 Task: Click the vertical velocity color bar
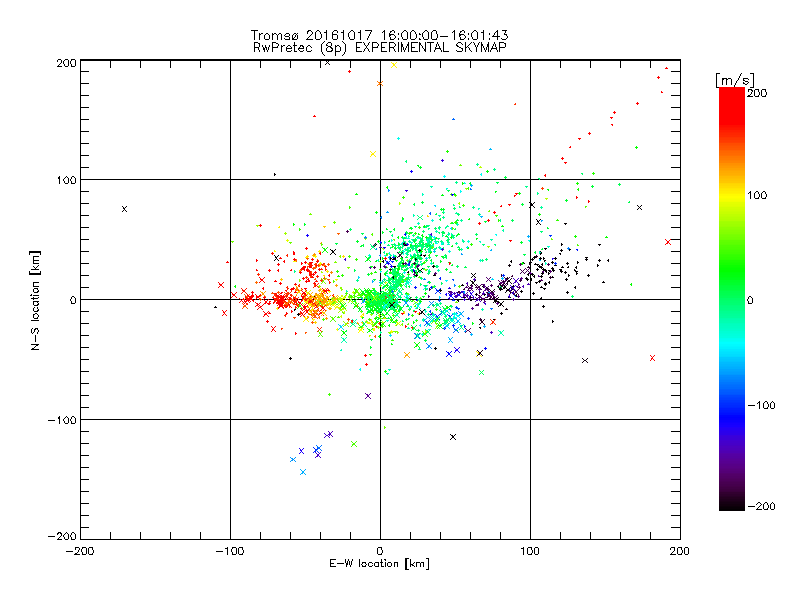coord(732,299)
